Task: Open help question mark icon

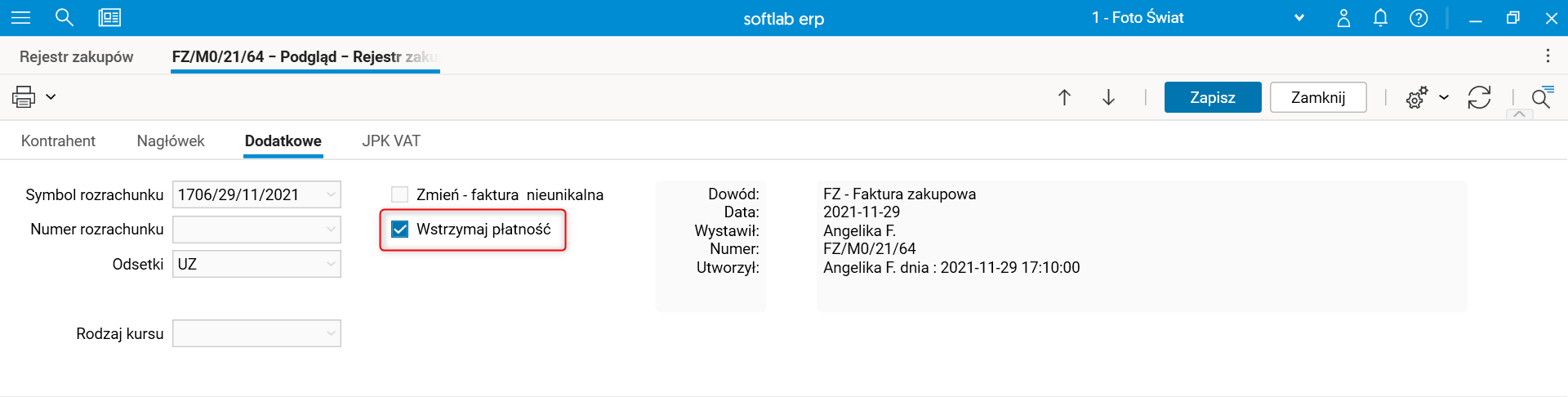Action: point(1419,18)
